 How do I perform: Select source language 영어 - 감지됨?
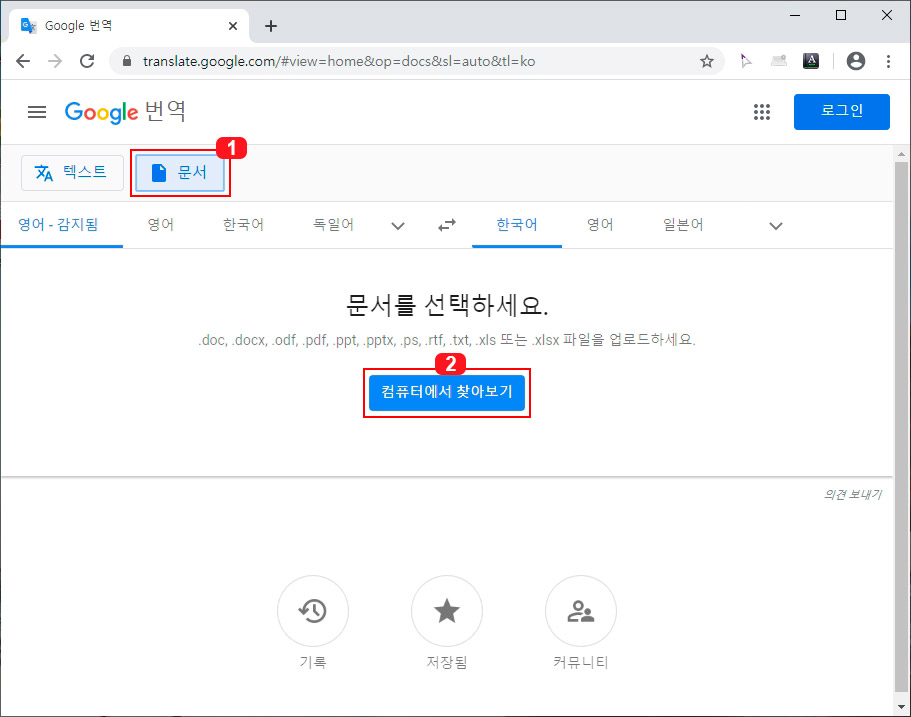point(58,225)
